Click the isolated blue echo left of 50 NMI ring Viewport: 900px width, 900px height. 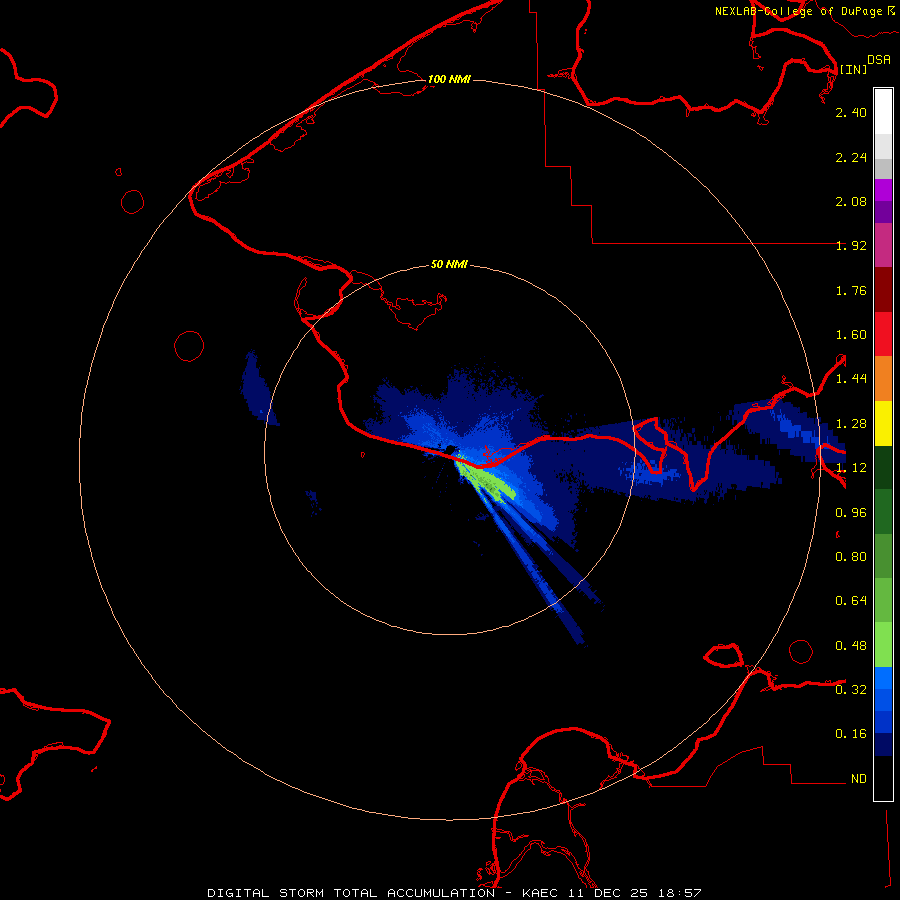tap(257, 388)
